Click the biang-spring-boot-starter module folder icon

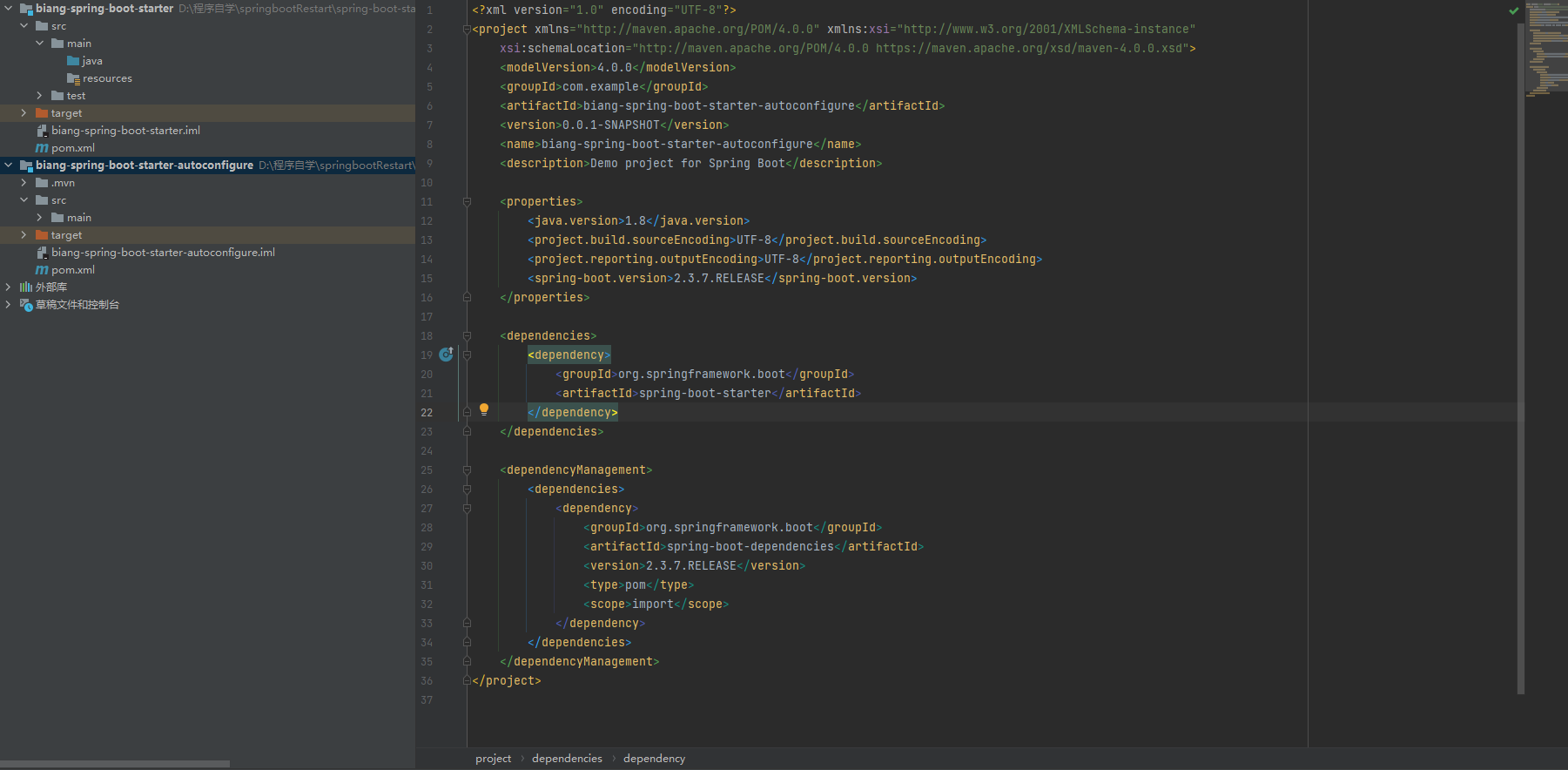coord(26,9)
